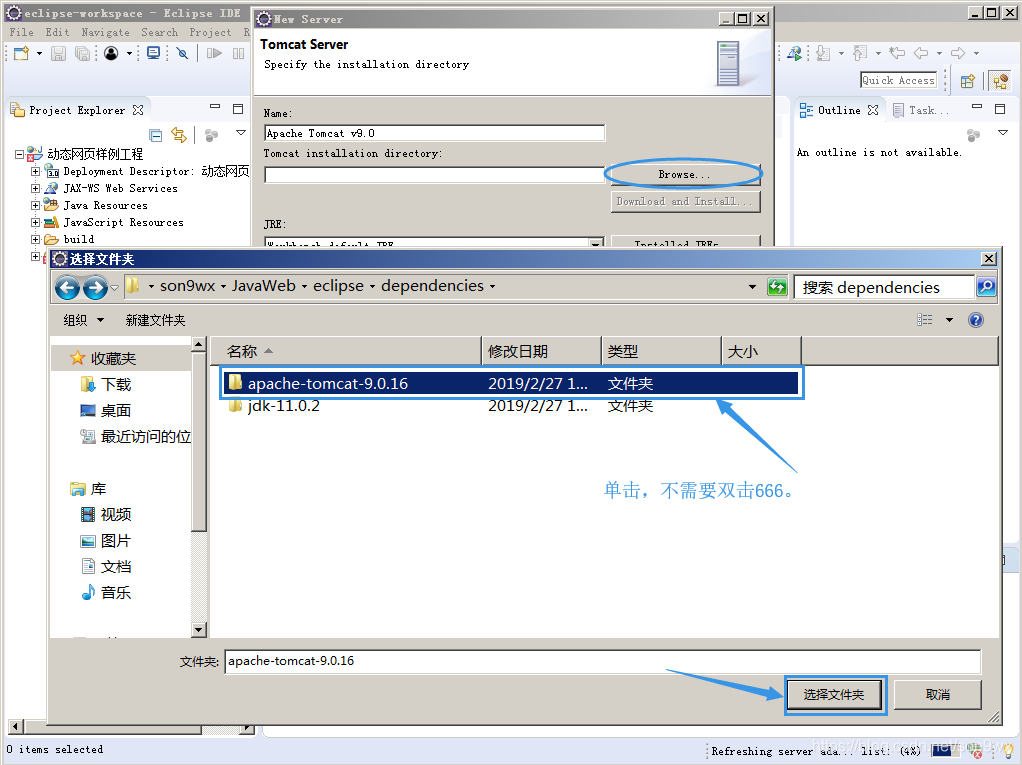Image resolution: width=1022 pixels, height=765 pixels.
Task: Click the 取消 button
Action: click(937, 695)
